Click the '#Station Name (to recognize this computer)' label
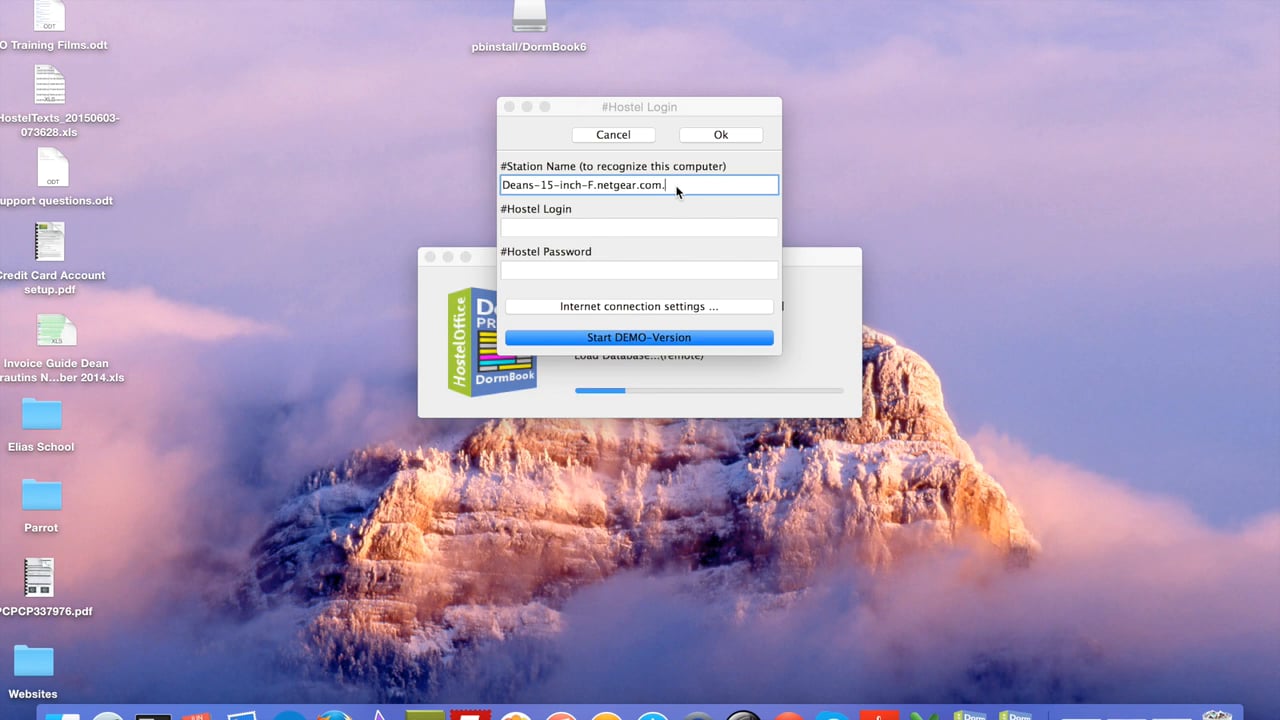Image resolution: width=1280 pixels, height=720 pixels. pos(613,166)
